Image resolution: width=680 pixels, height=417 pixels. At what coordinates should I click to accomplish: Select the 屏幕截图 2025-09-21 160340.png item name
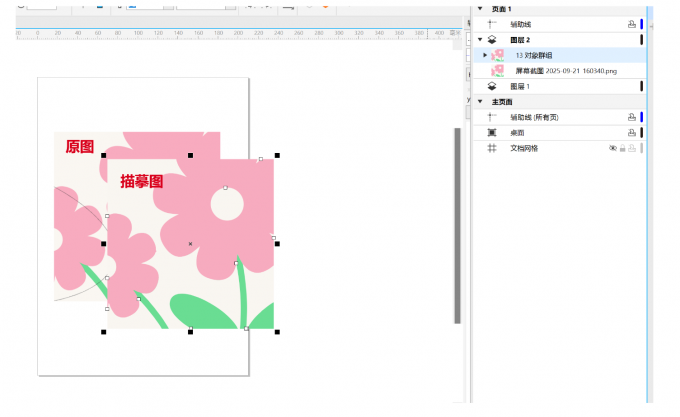coord(566,71)
